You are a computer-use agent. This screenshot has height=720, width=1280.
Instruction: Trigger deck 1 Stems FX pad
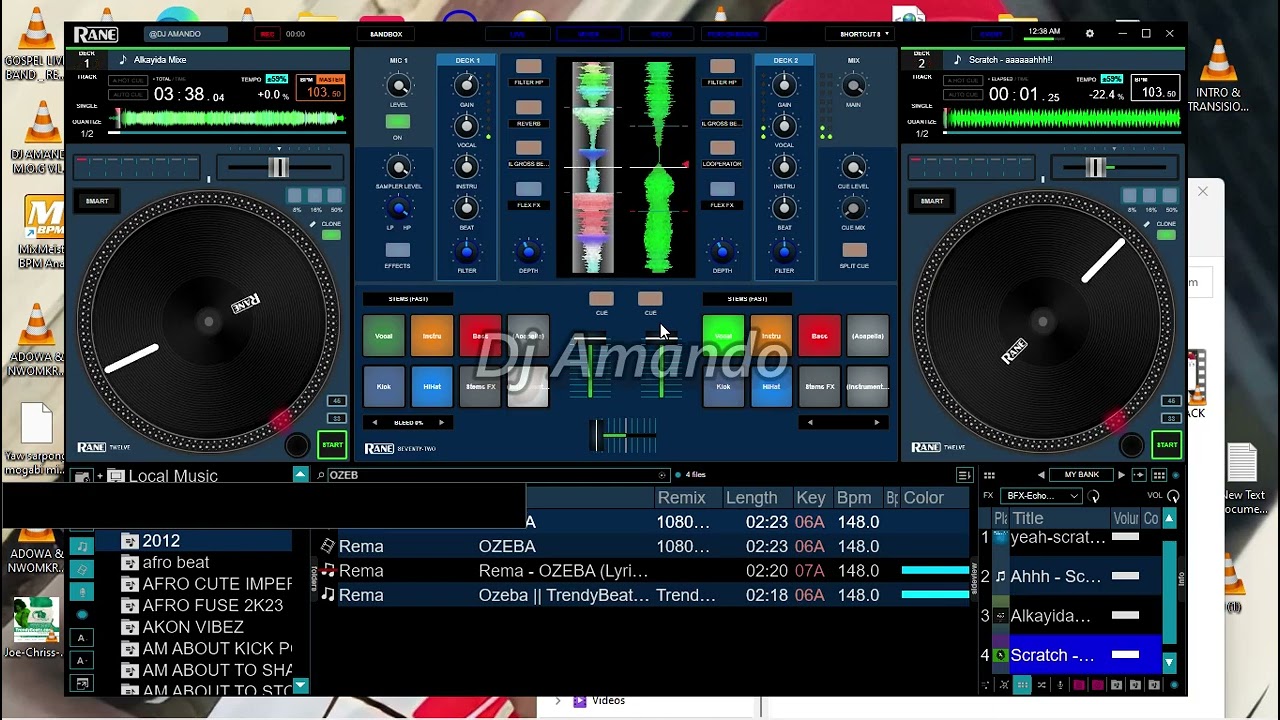coord(480,386)
